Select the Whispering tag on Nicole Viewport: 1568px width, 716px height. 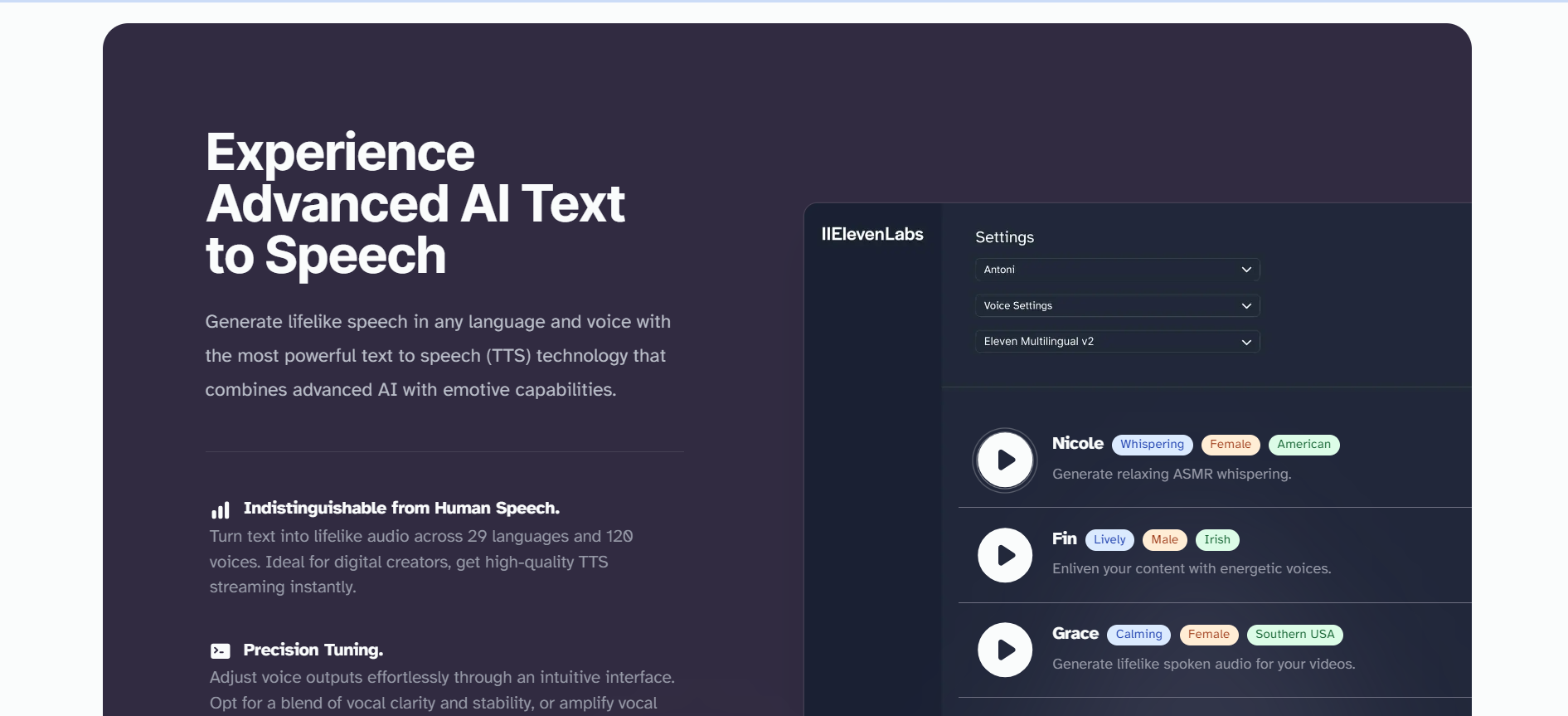coord(1152,445)
